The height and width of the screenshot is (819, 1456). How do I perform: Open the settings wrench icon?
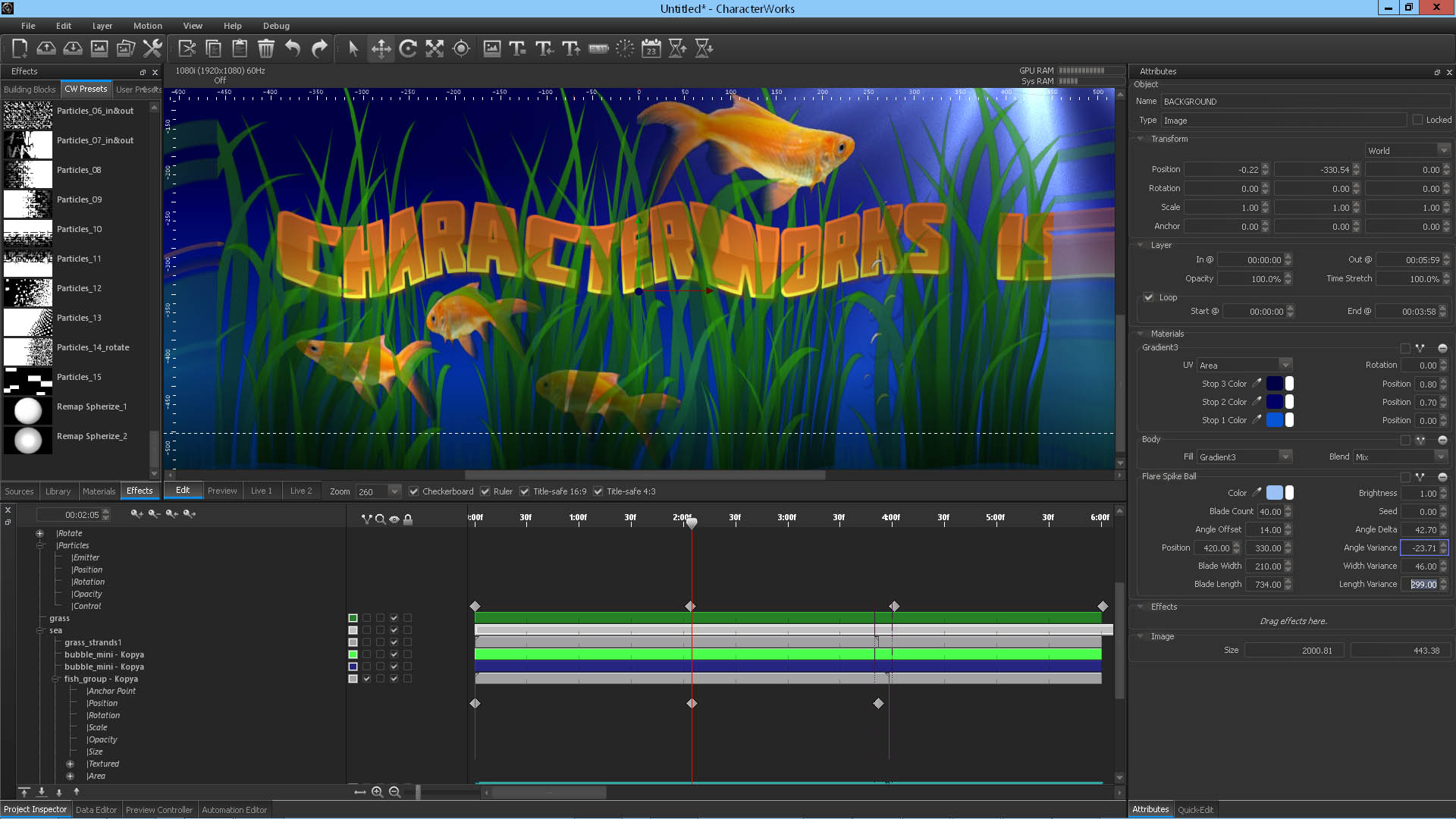tap(152, 49)
